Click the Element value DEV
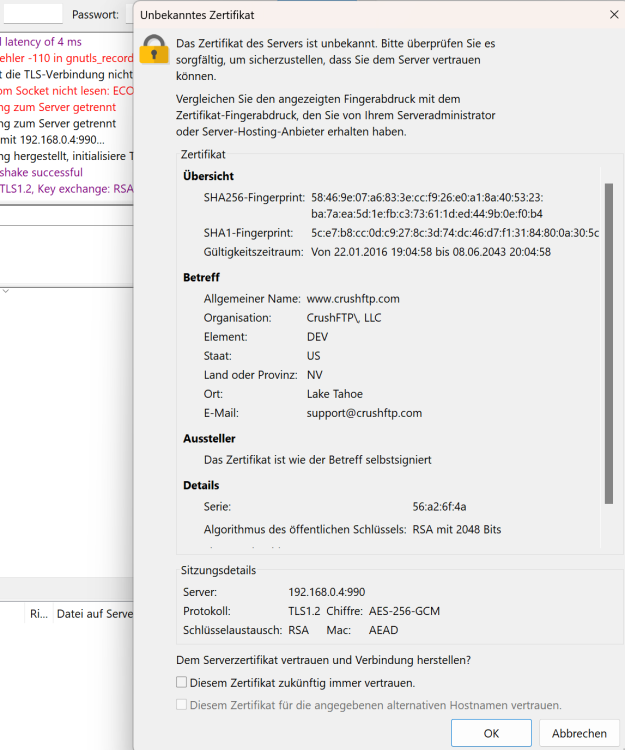Image resolution: width=625 pixels, height=750 pixels. [x=318, y=337]
